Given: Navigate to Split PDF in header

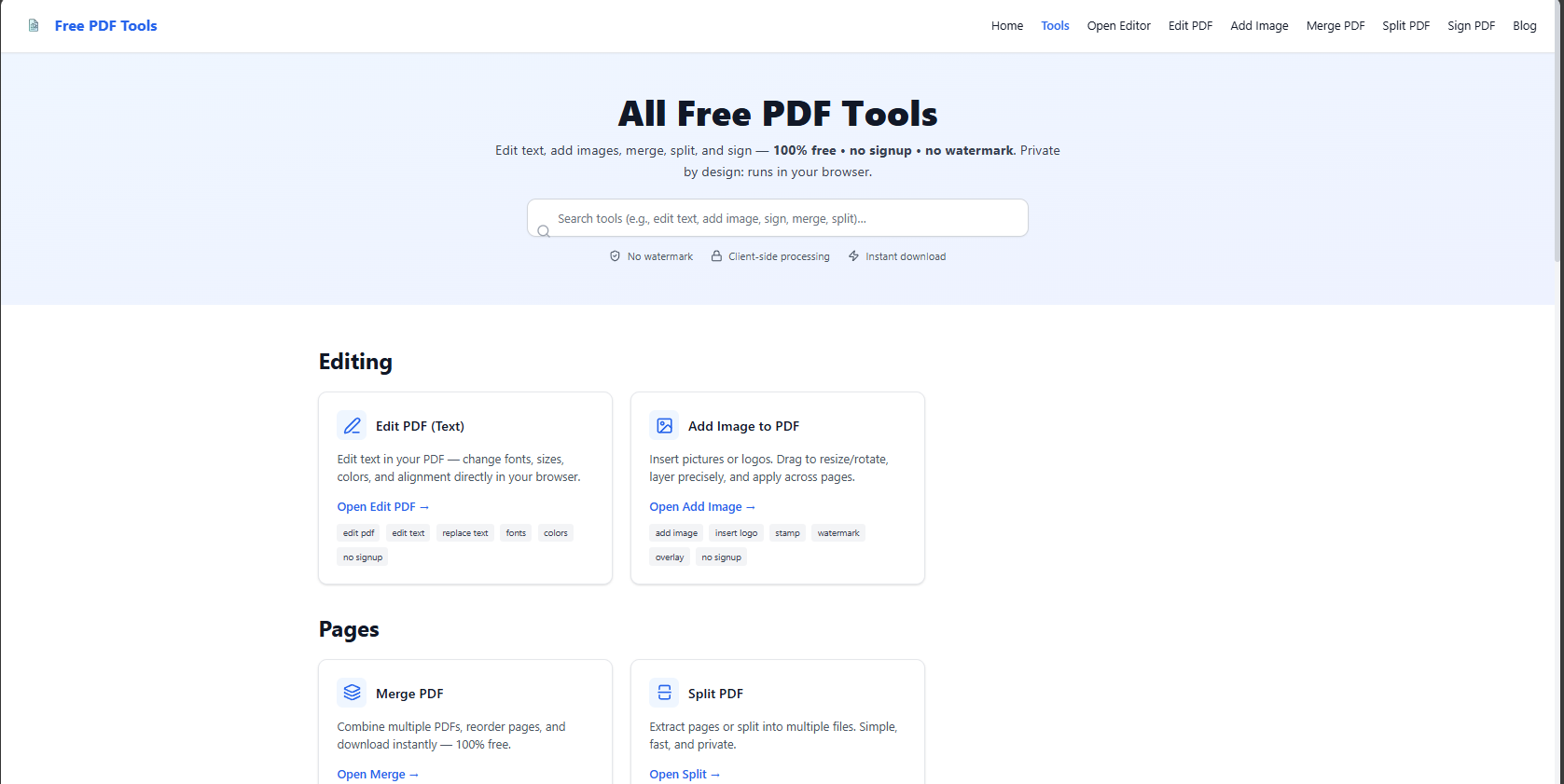Looking at the screenshot, I should (1405, 26).
